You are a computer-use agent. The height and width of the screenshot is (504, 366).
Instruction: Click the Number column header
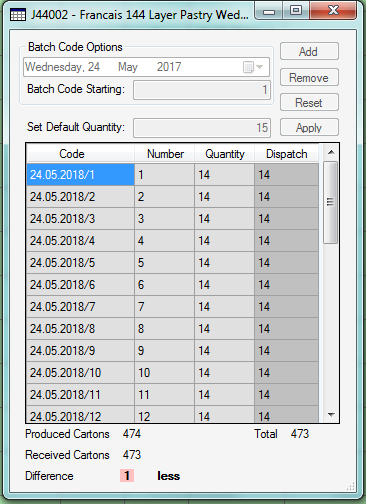click(165, 154)
